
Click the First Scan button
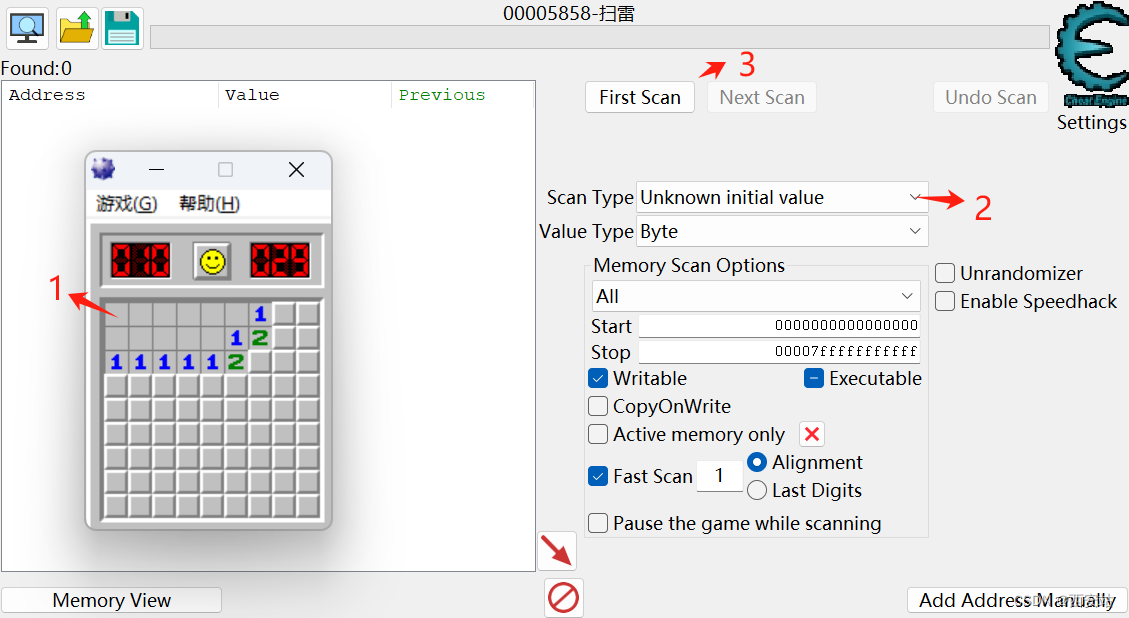tap(640, 97)
